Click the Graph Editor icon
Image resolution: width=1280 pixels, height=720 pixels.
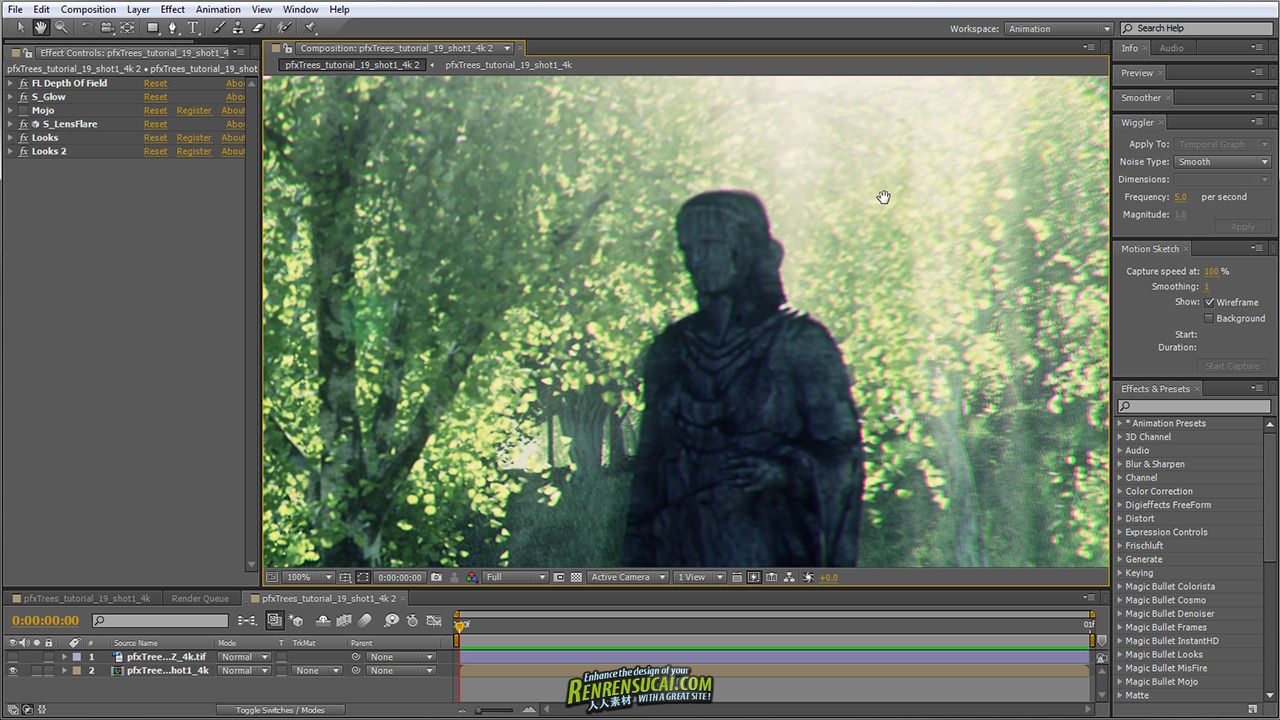pyautogui.click(x=434, y=621)
